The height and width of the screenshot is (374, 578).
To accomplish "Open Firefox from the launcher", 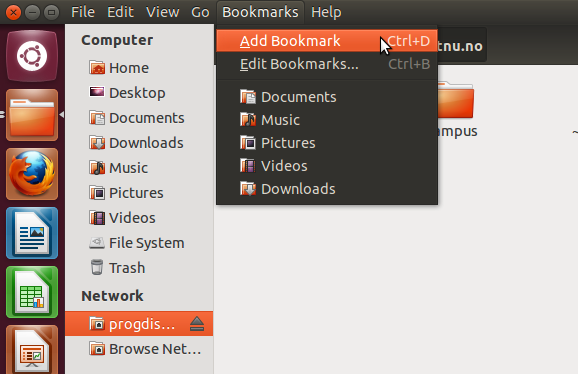I will click(x=32, y=174).
